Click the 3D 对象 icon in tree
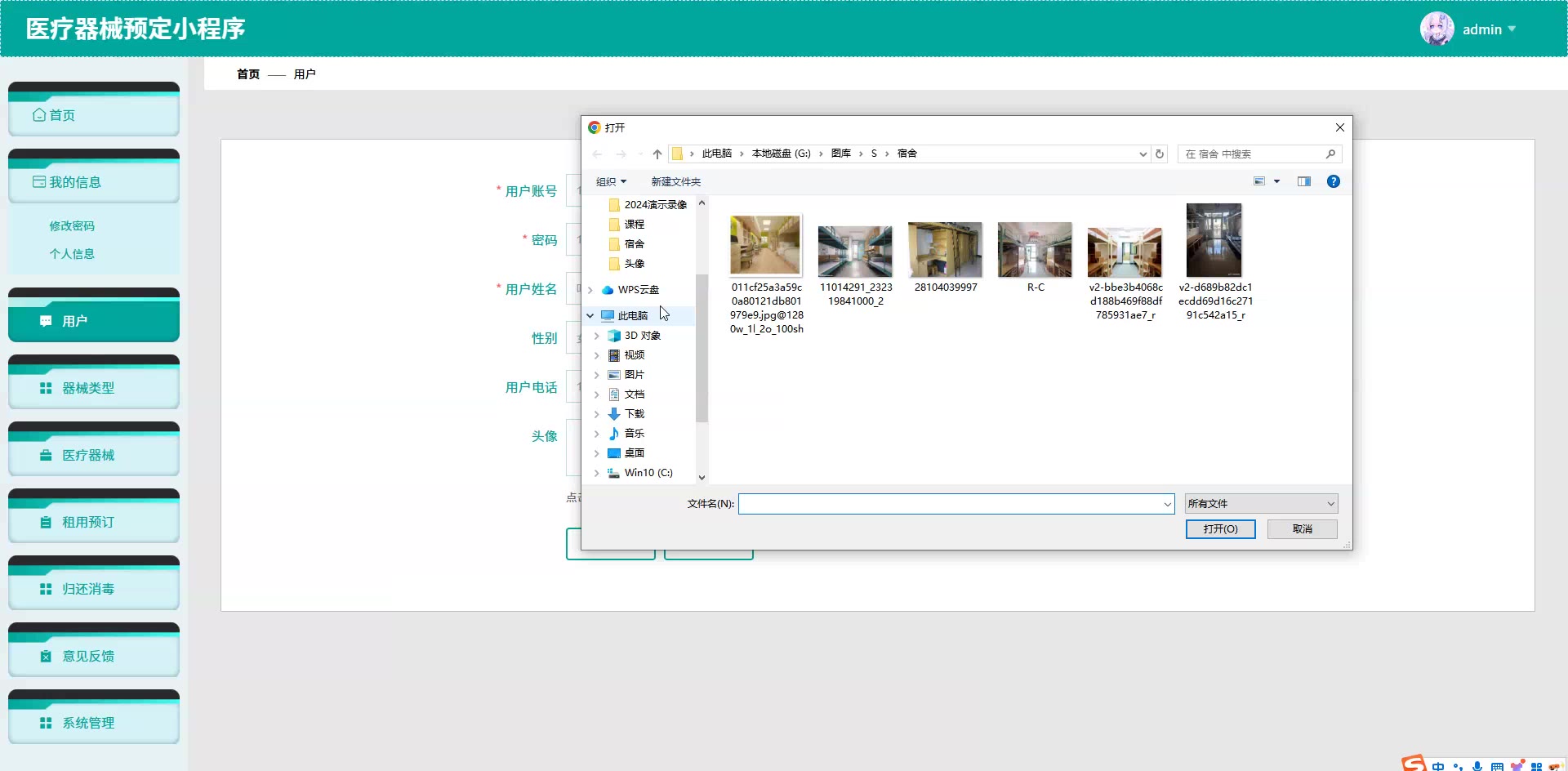 (614, 336)
